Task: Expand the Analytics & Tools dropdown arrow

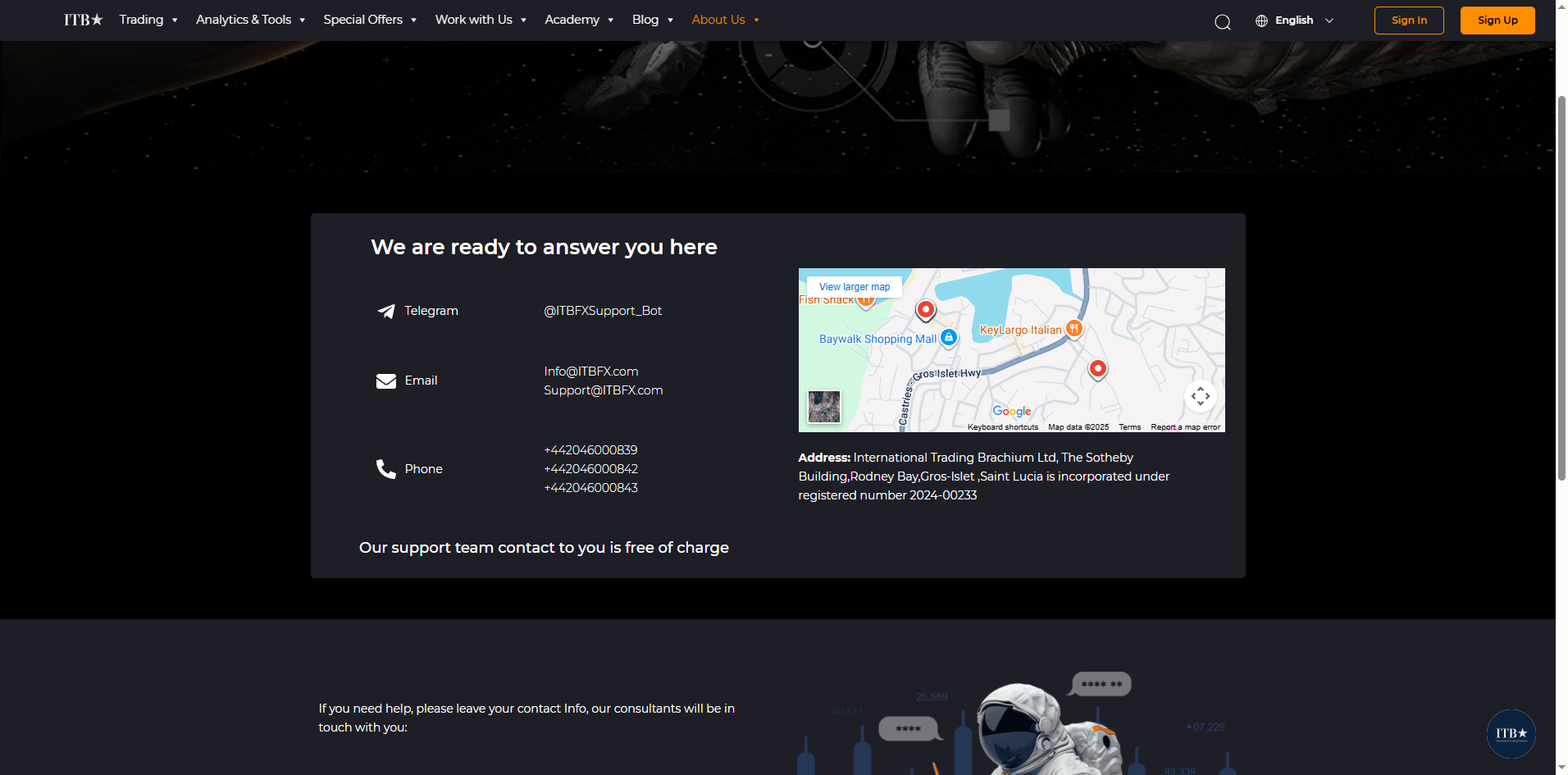Action: 303,21
